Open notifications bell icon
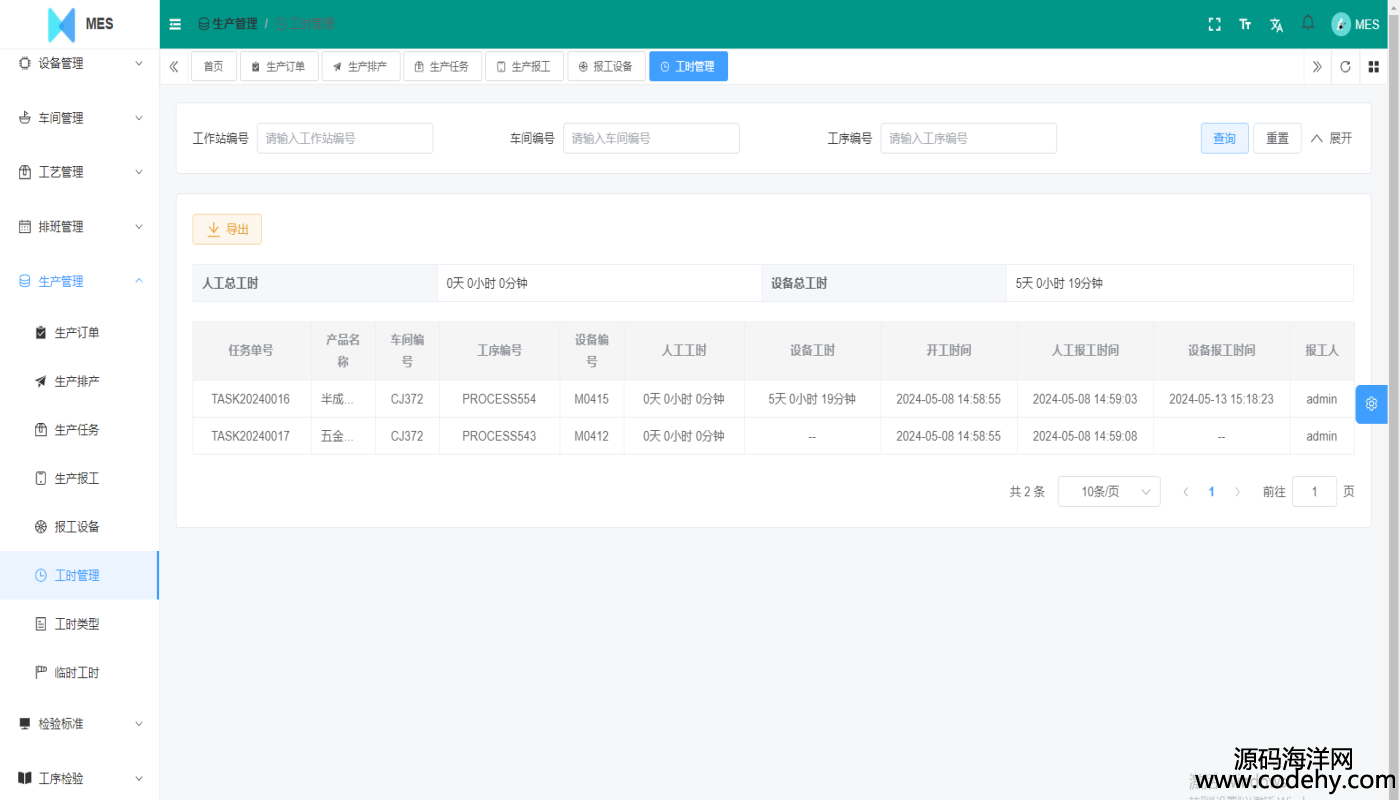This screenshot has height=800, width=1400. coord(1308,23)
